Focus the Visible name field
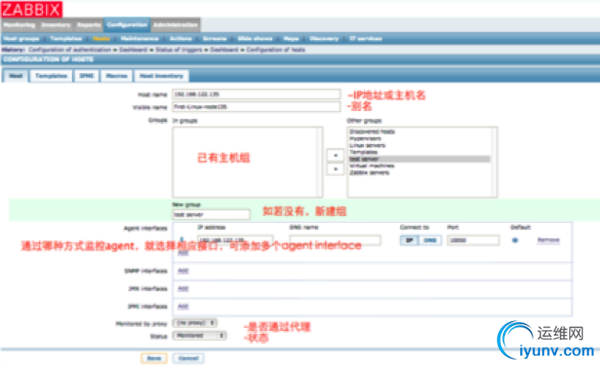The height and width of the screenshot is (367, 600). [x=256, y=107]
